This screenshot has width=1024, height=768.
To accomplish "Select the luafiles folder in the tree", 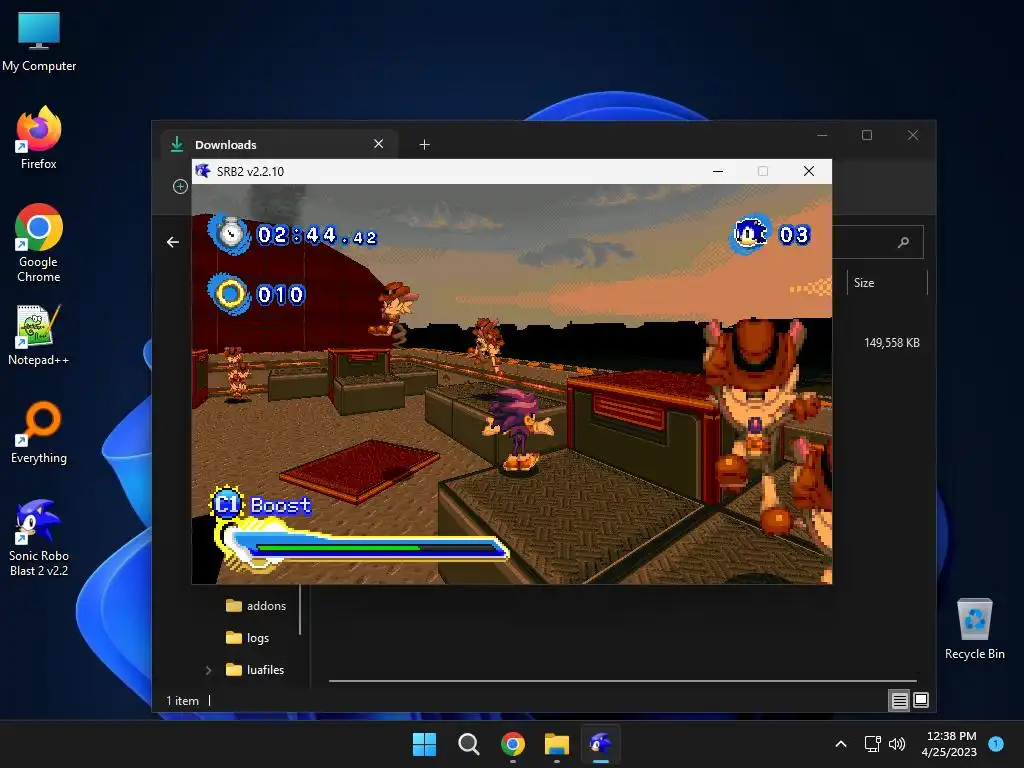I will (255, 670).
